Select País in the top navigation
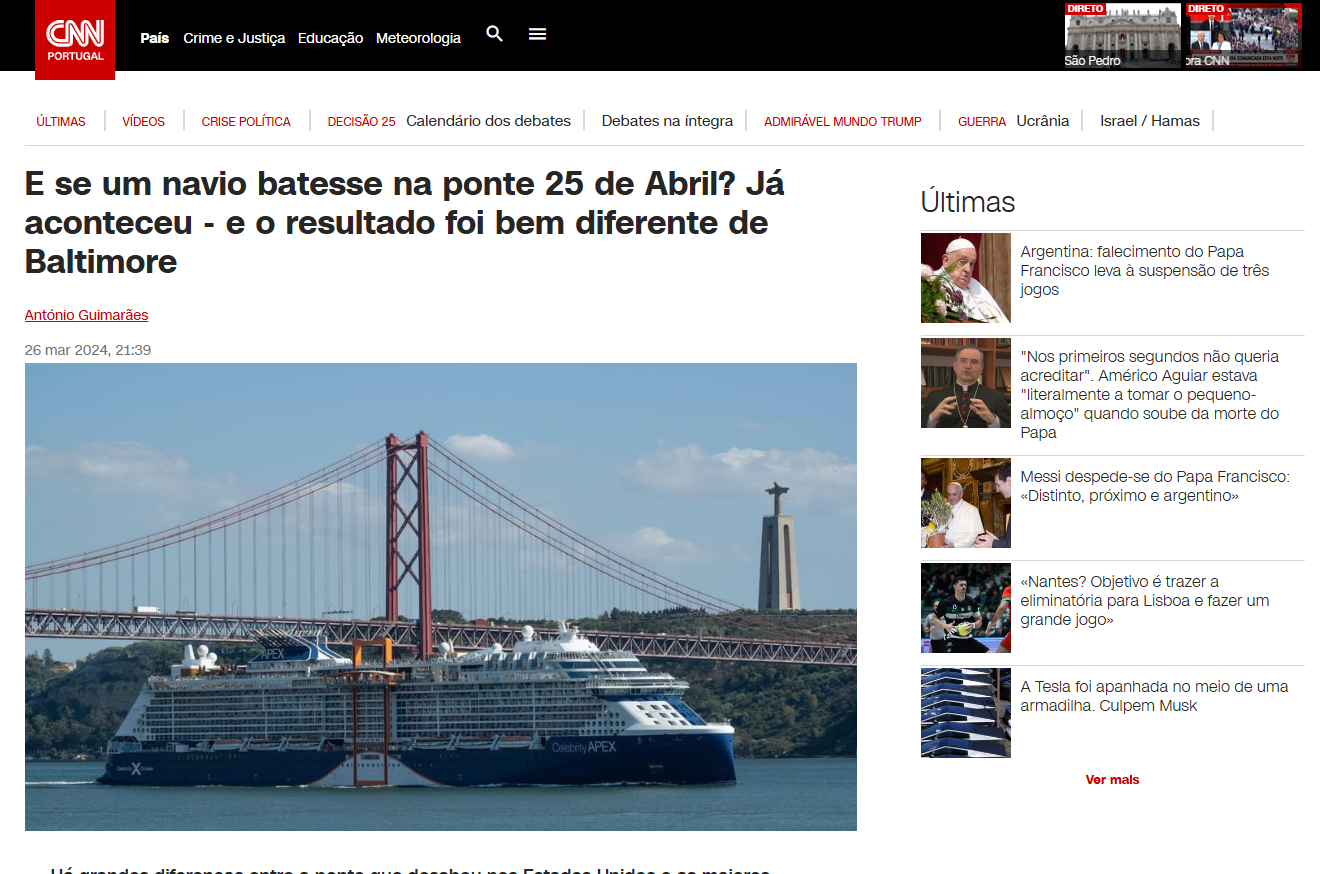This screenshot has width=1320, height=874. (x=155, y=38)
